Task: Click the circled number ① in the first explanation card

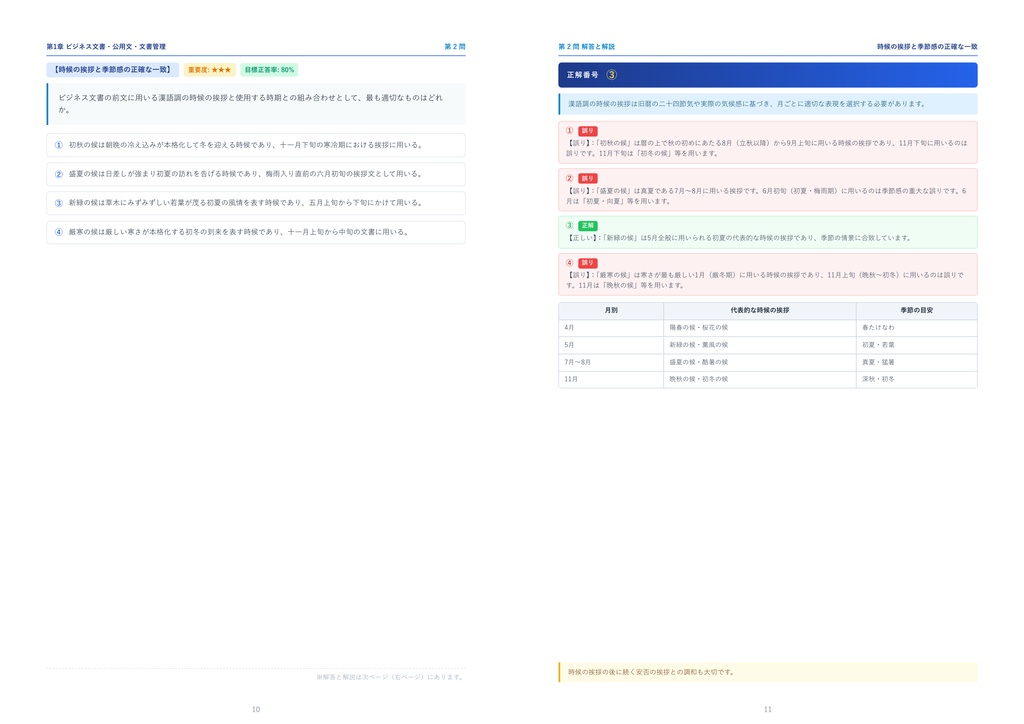Action: point(569,131)
